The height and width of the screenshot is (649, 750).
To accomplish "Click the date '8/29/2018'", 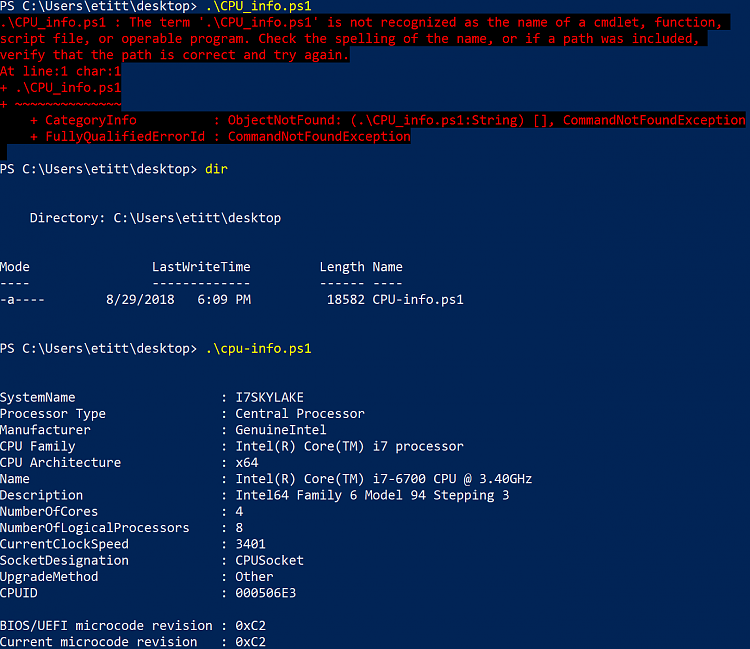I will click(140, 299).
